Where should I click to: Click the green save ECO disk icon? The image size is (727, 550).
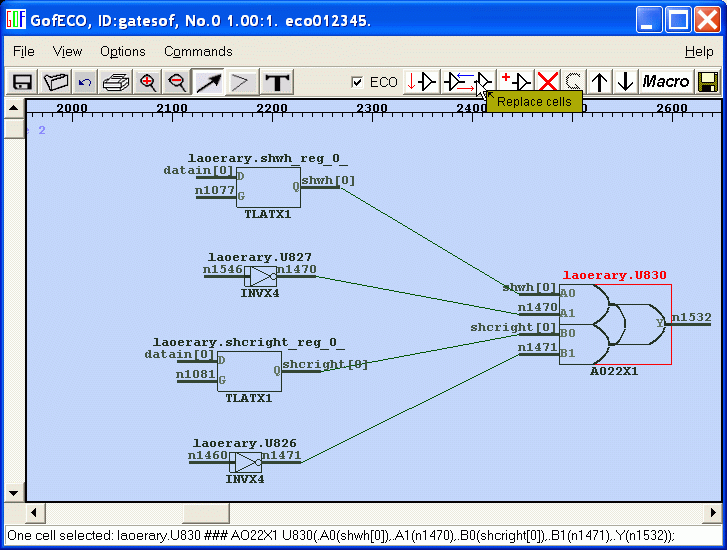click(708, 82)
